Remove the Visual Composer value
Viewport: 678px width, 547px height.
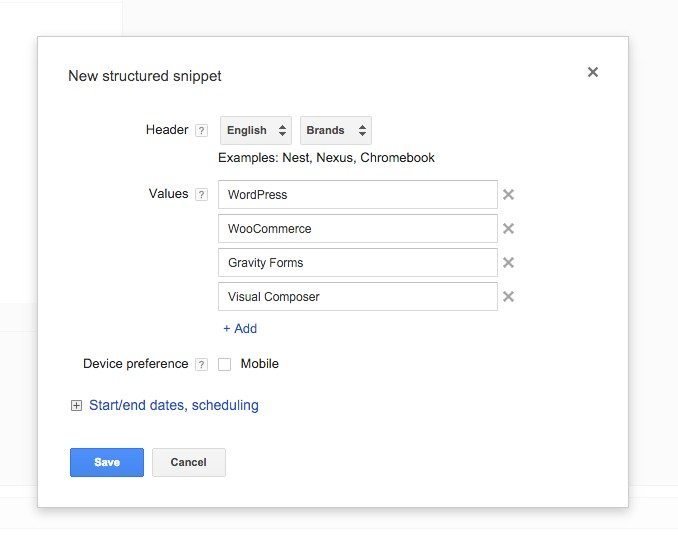[508, 297]
